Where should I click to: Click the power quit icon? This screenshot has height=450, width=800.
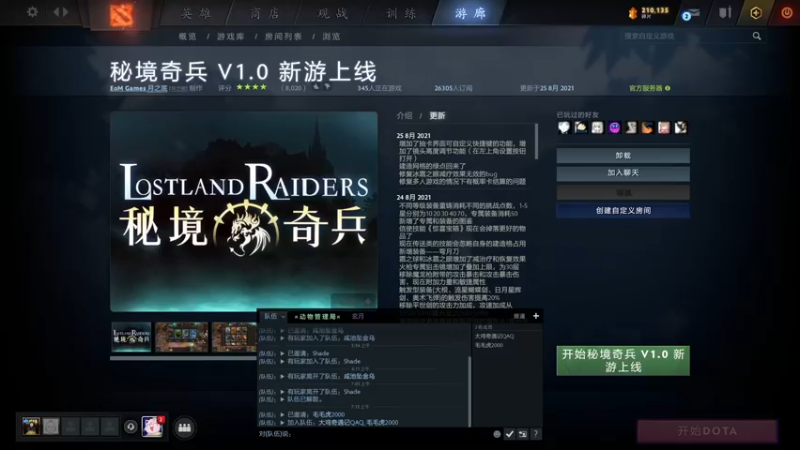(787, 12)
